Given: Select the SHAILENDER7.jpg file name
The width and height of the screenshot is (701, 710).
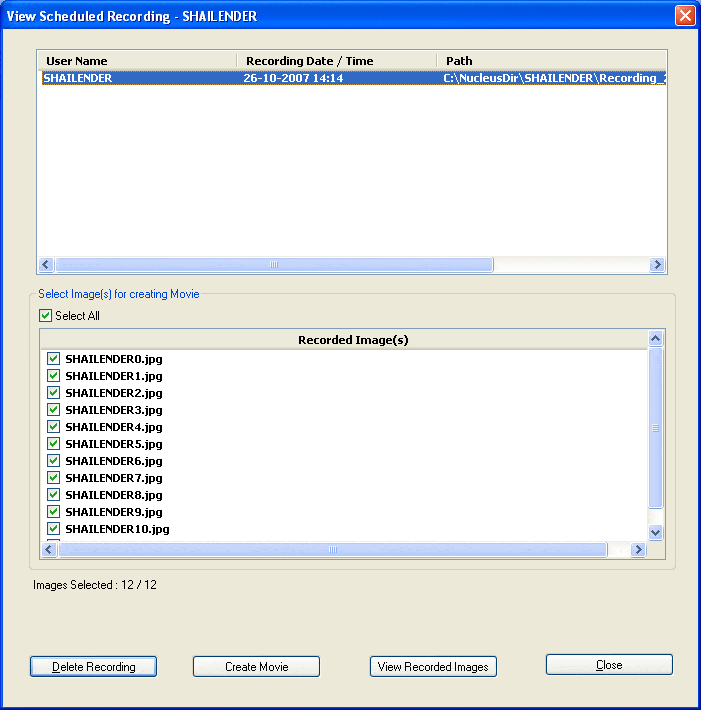Looking at the screenshot, I should tap(114, 478).
